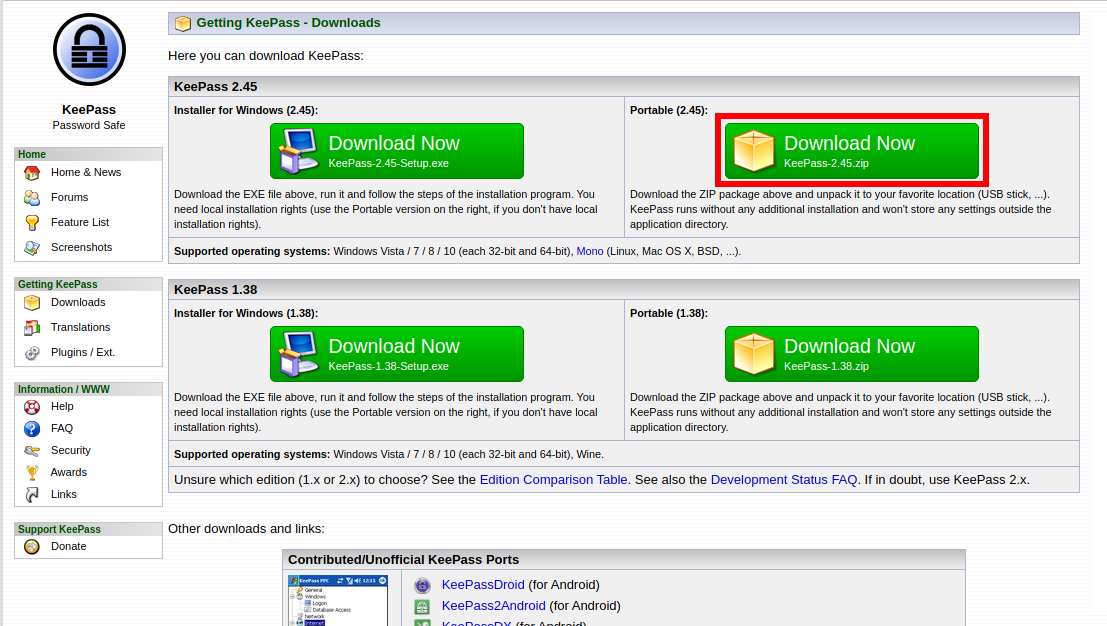Screen dimensions: 1107x626
Task: Open the Help page
Action: pyautogui.click(x=62, y=407)
